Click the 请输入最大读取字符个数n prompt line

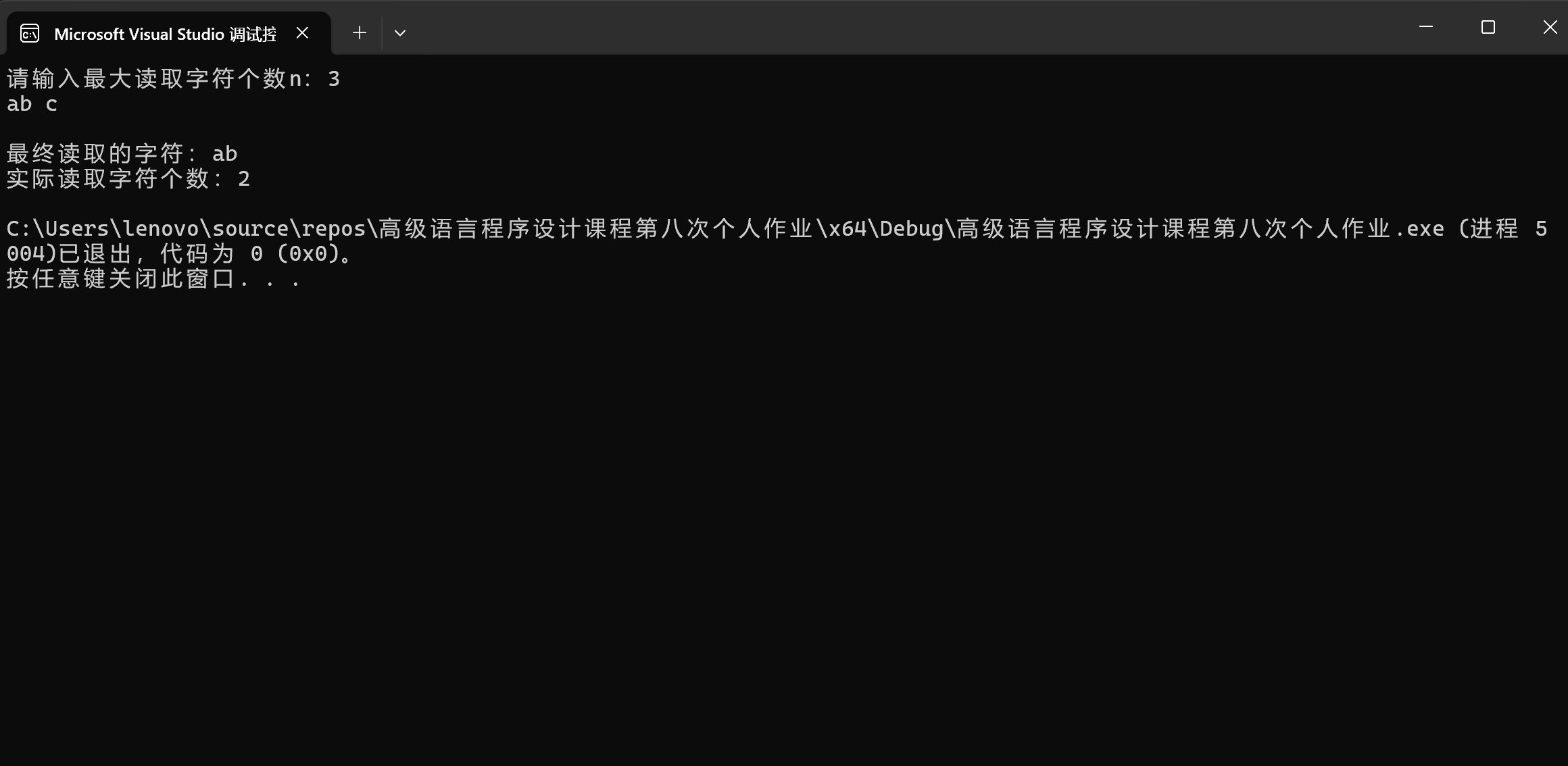click(173, 79)
